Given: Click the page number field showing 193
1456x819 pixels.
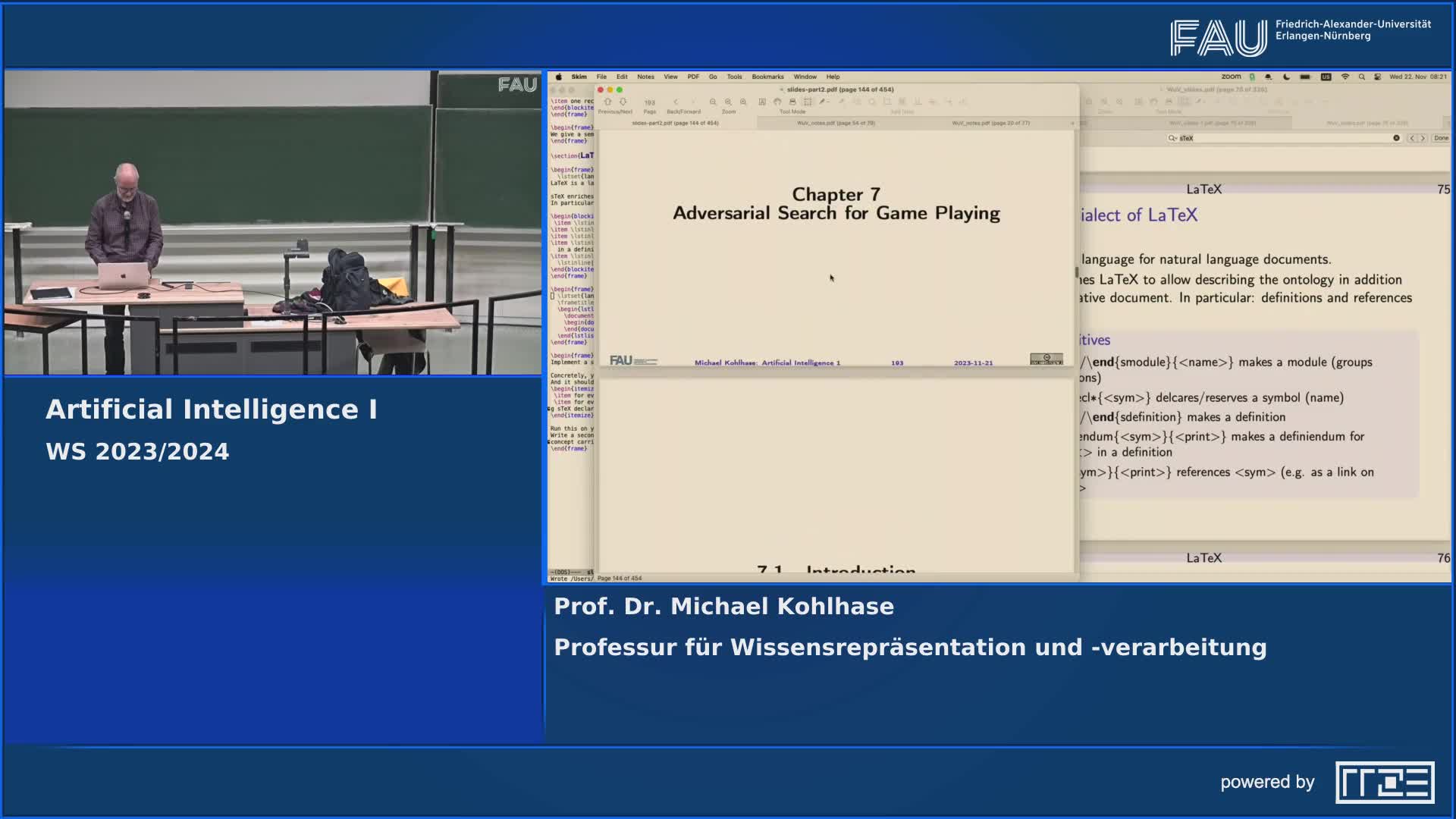Looking at the screenshot, I should (649, 101).
